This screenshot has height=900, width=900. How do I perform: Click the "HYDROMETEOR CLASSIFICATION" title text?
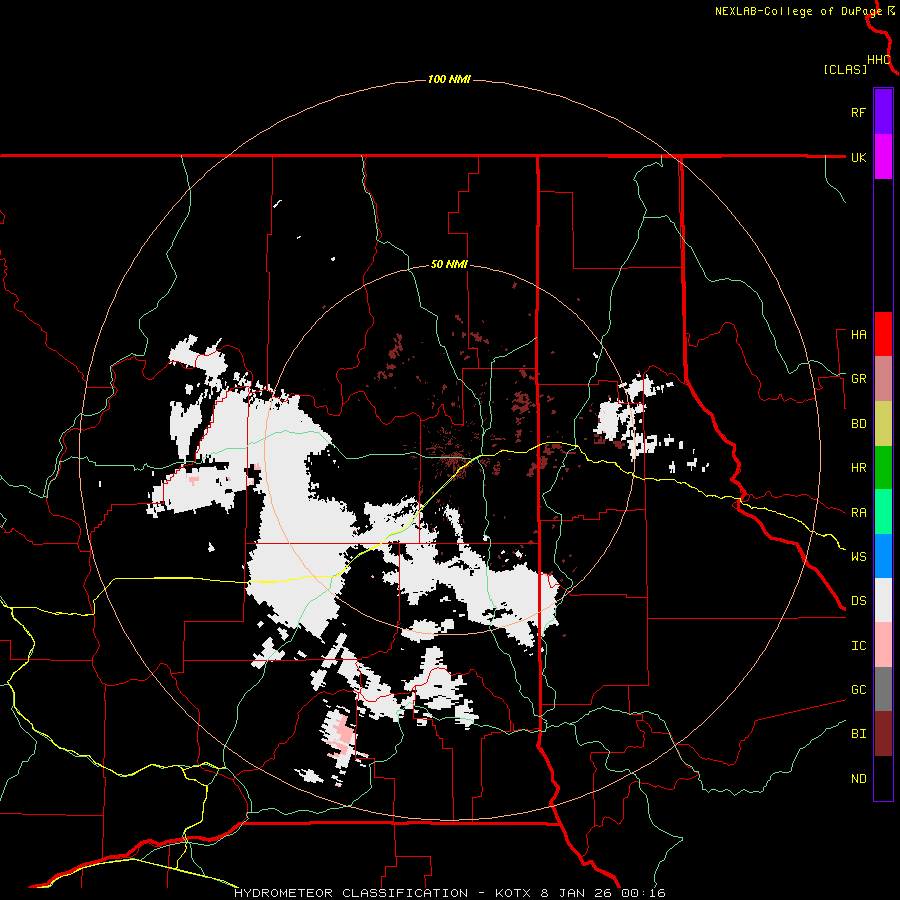point(351,893)
